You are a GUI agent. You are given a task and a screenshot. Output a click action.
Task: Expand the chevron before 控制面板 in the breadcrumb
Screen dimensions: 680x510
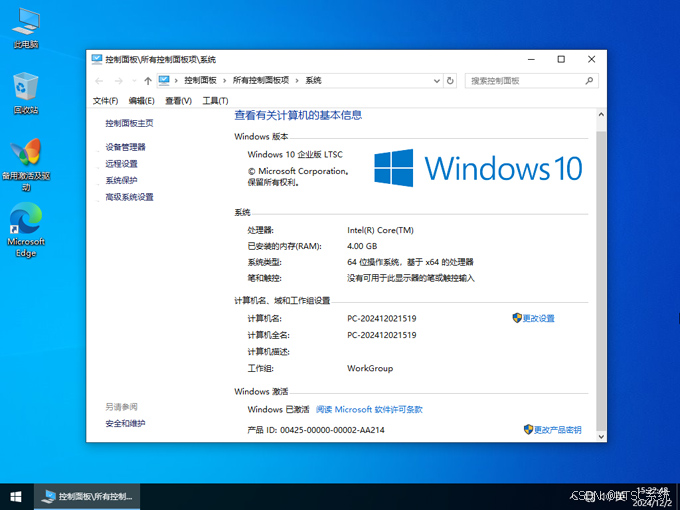coord(176,81)
